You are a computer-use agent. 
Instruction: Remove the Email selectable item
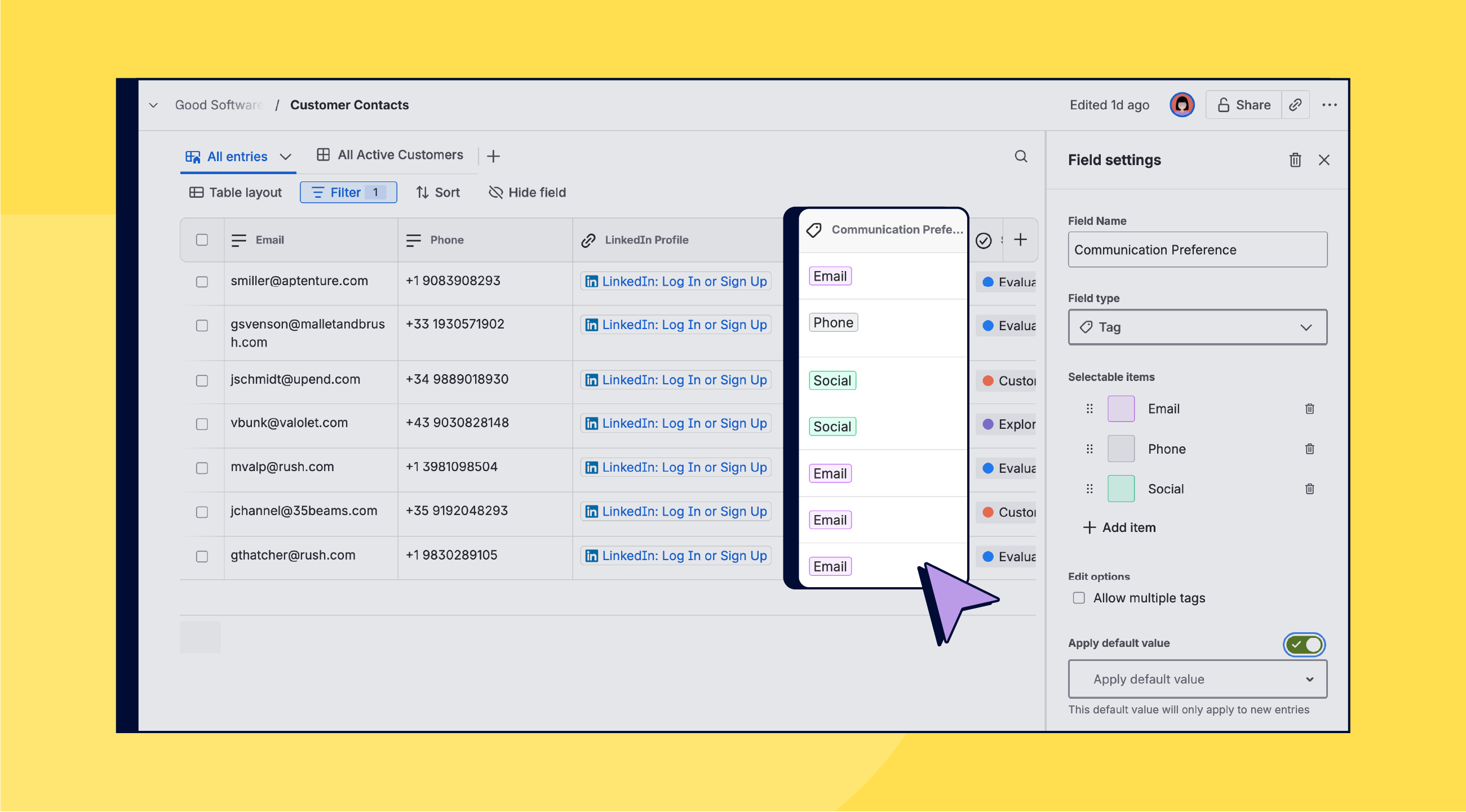pos(1309,409)
